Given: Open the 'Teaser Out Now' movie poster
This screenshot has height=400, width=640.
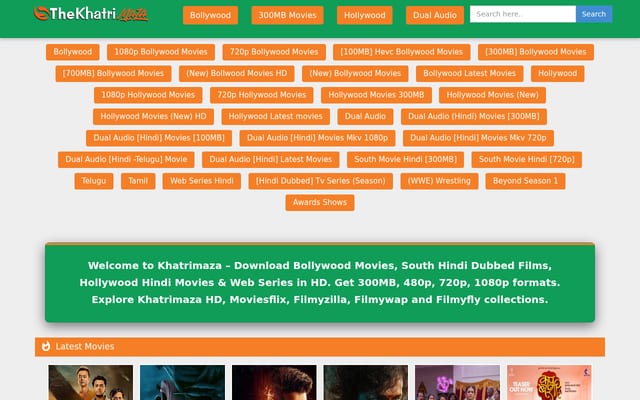Looking at the screenshot, I should tap(549, 382).
